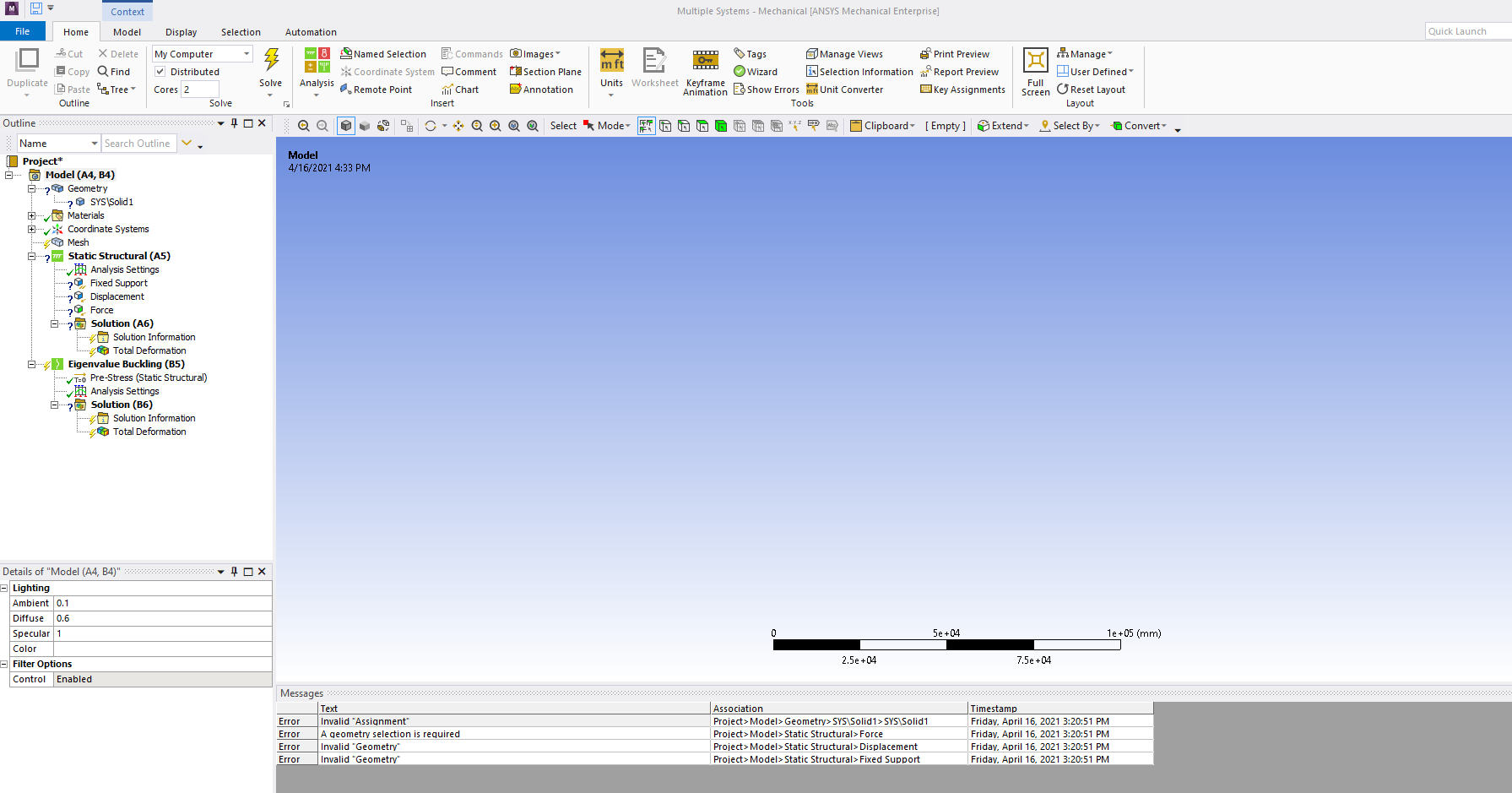Switch to the Selection ribbon tab
The height and width of the screenshot is (793, 1512).
[x=241, y=32]
